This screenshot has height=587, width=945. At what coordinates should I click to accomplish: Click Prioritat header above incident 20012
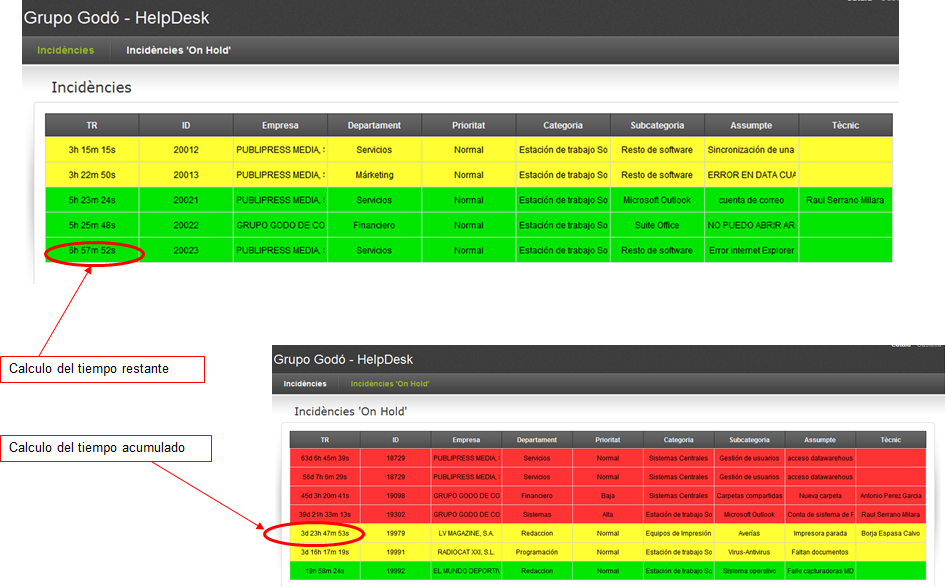point(468,125)
